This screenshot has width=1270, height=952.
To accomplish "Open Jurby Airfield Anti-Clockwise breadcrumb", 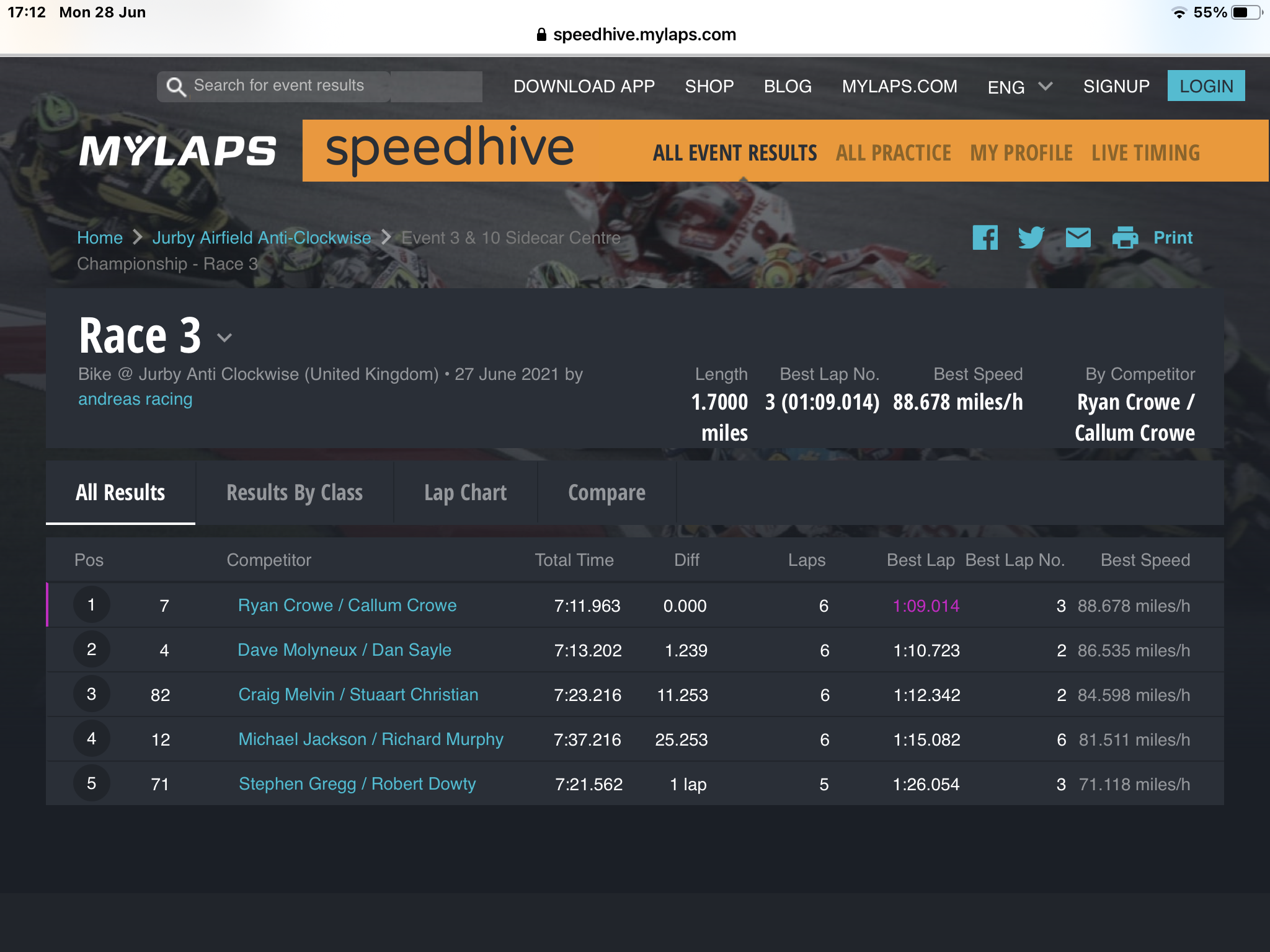I will coord(262,237).
